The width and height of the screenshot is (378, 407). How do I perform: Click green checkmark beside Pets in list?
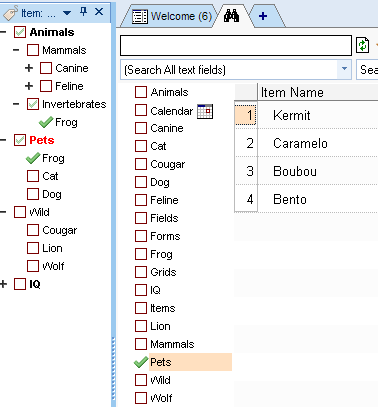coord(141,362)
